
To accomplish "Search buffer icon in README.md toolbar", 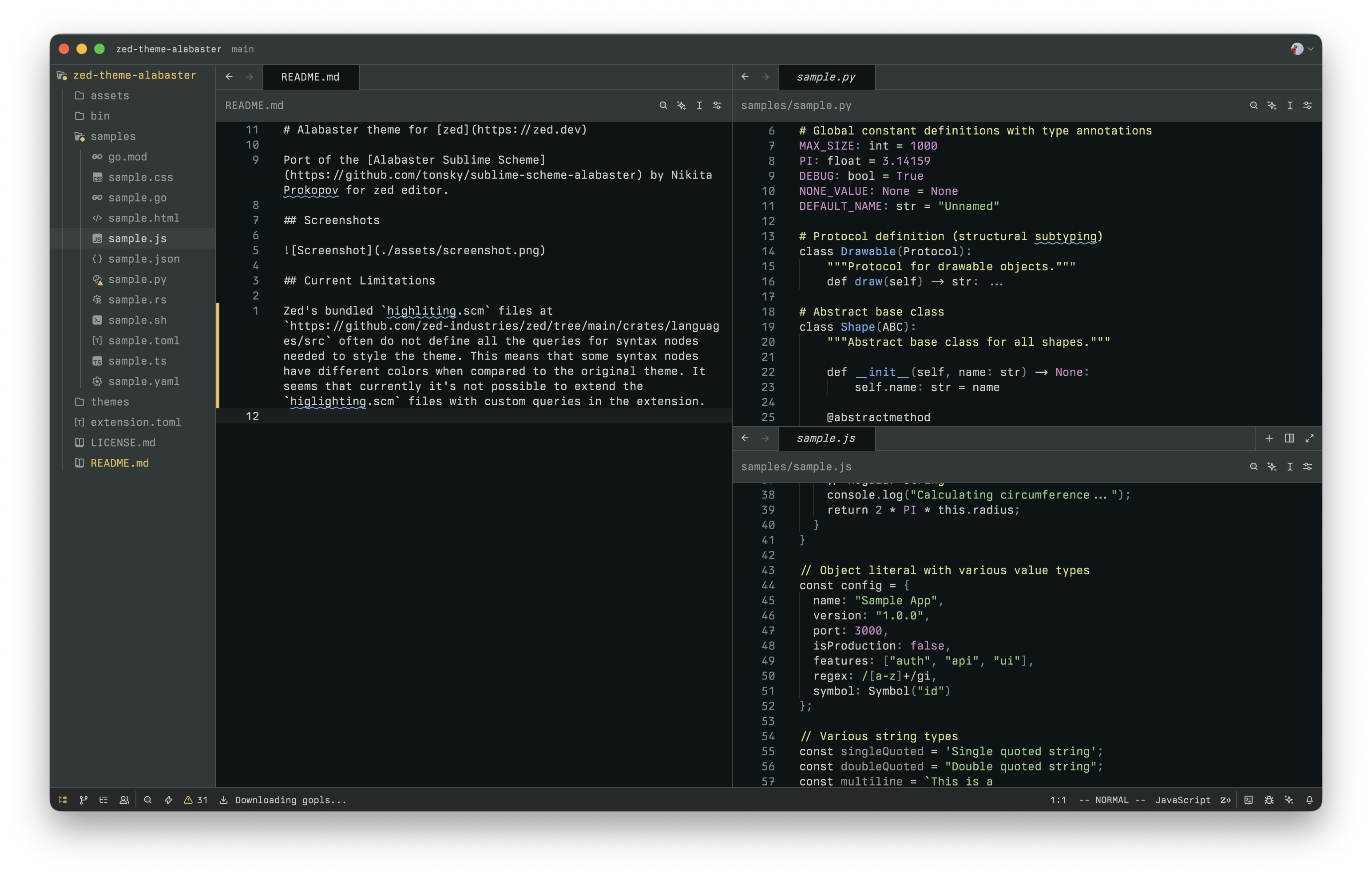I will pos(663,105).
